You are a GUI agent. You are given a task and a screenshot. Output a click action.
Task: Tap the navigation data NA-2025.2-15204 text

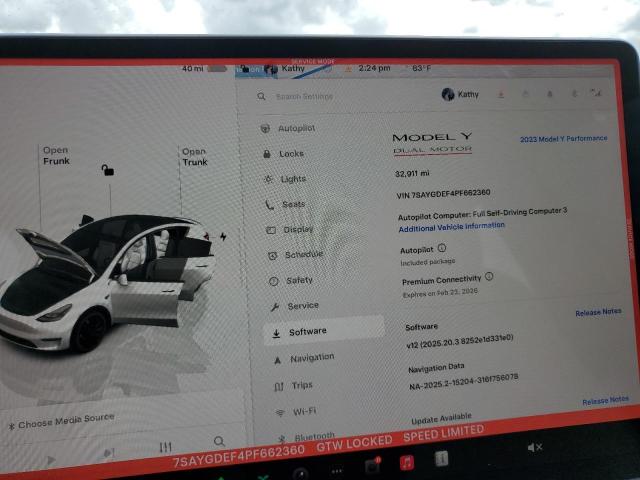coord(464,382)
